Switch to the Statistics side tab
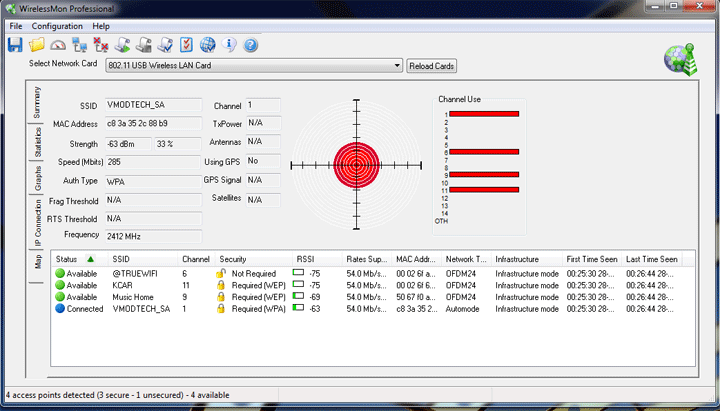The width and height of the screenshot is (720, 411). (x=37, y=142)
